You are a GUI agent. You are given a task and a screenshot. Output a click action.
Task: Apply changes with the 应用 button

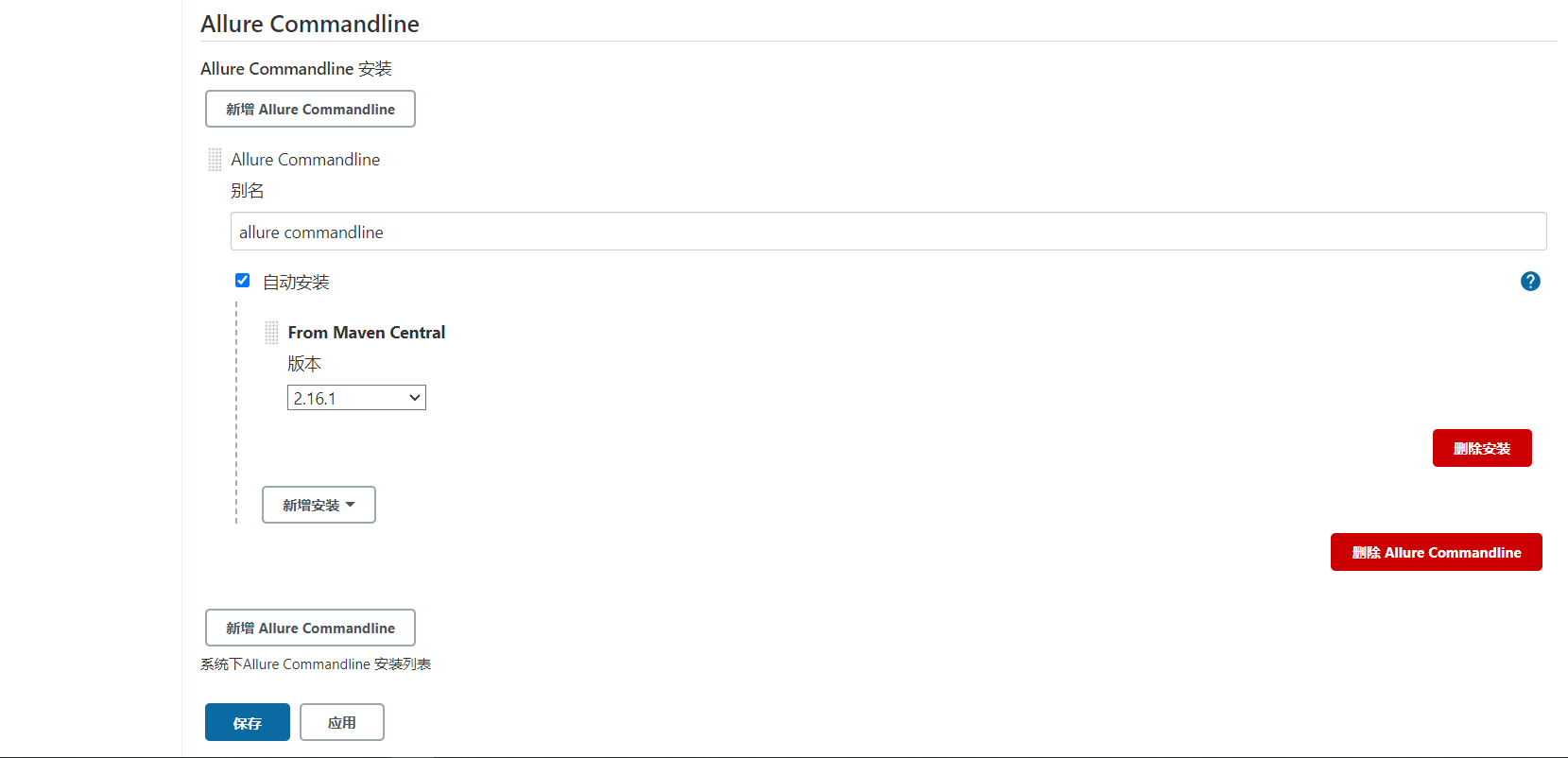pyautogui.click(x=342, y=722)
